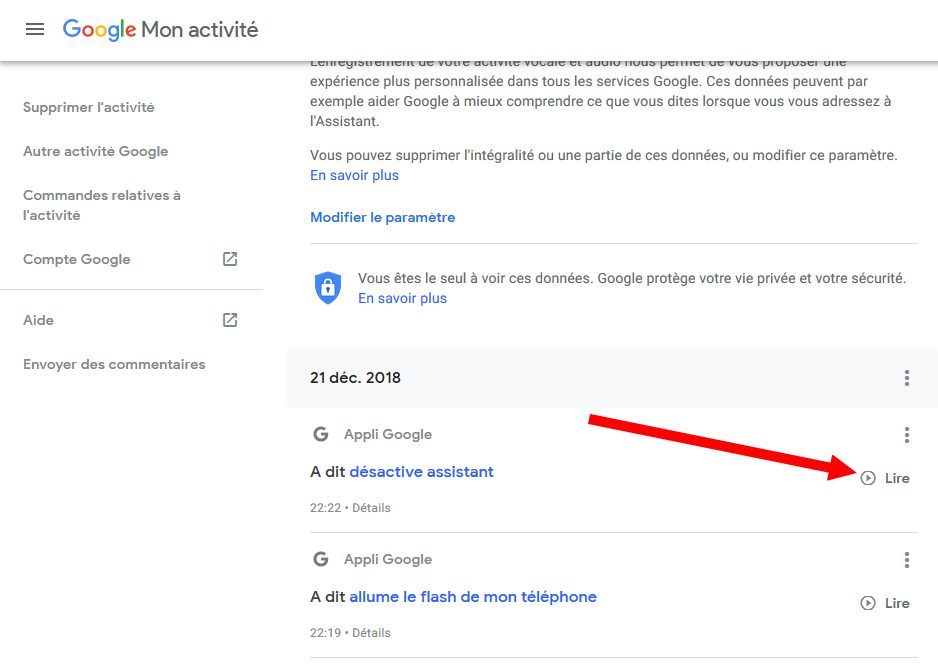
Task: Open more options for 'désactive assistant' entry
Action: point(907,435)
